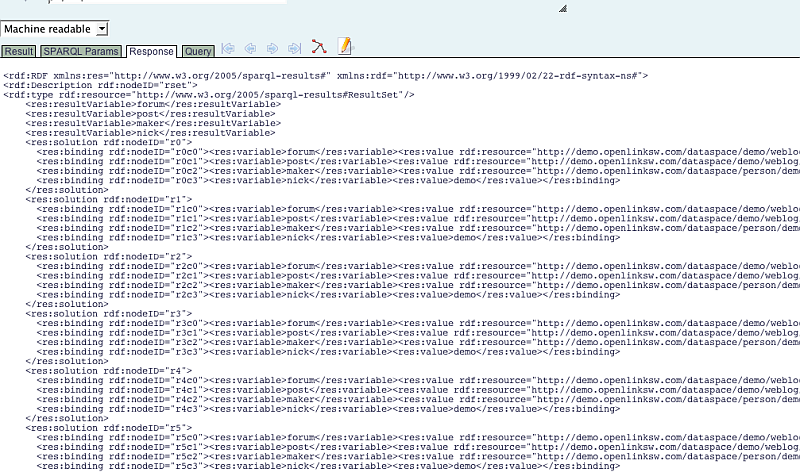Click the res:solution nodeID="r2" line
This screenshot has width=800, height=472.
[109, 257]
